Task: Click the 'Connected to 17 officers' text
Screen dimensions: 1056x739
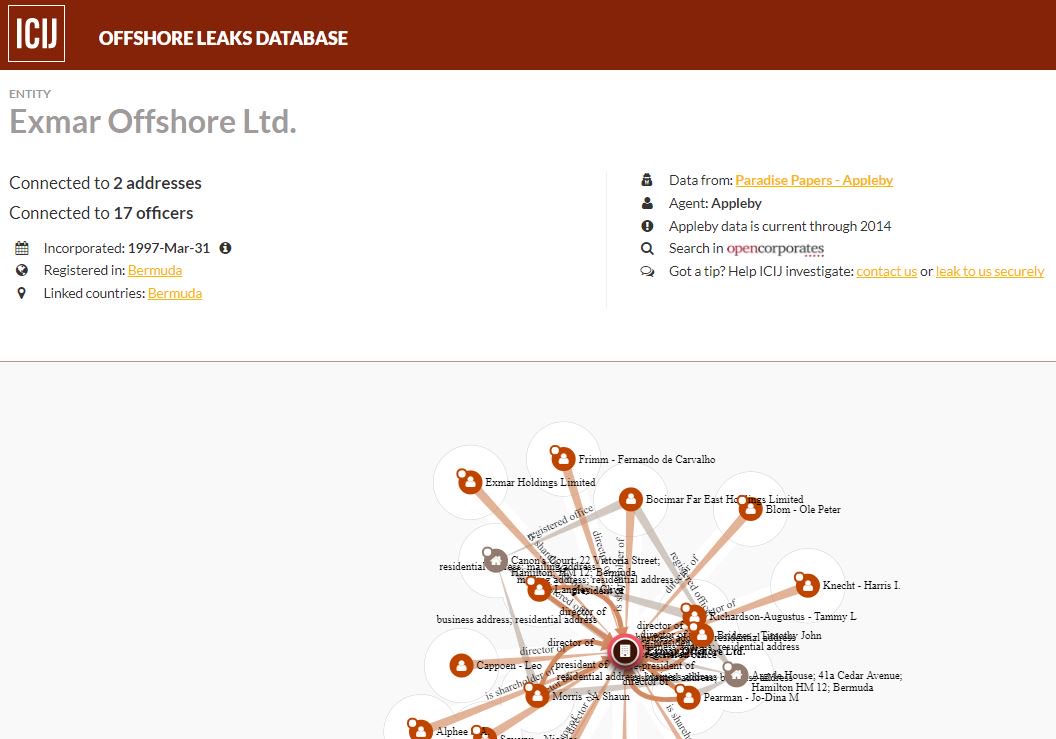Action: click(x=101, y=213)
